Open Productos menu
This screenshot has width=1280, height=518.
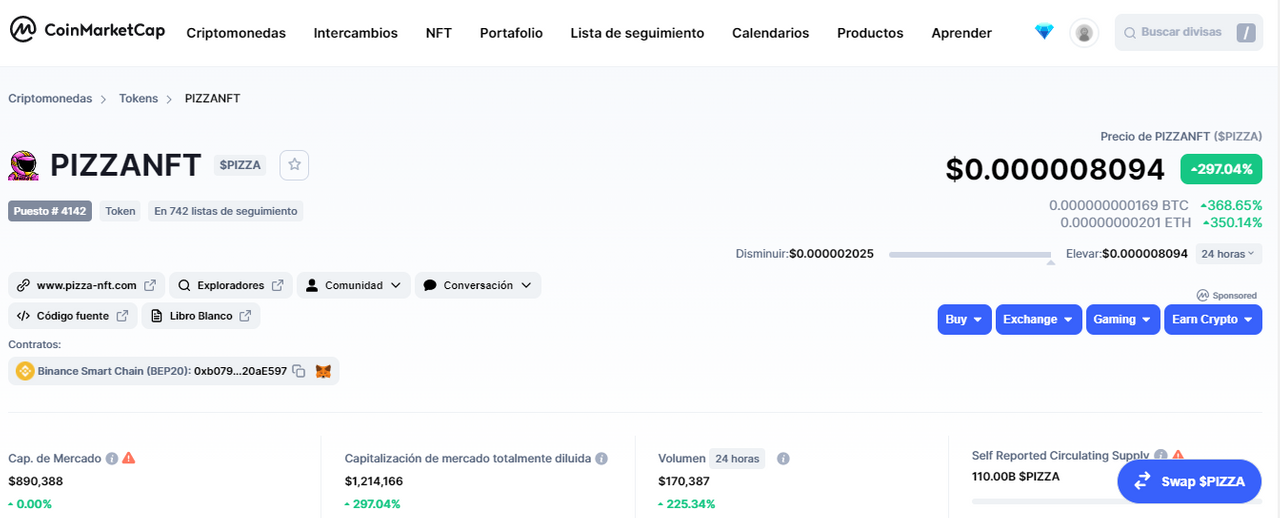point(870,33)
